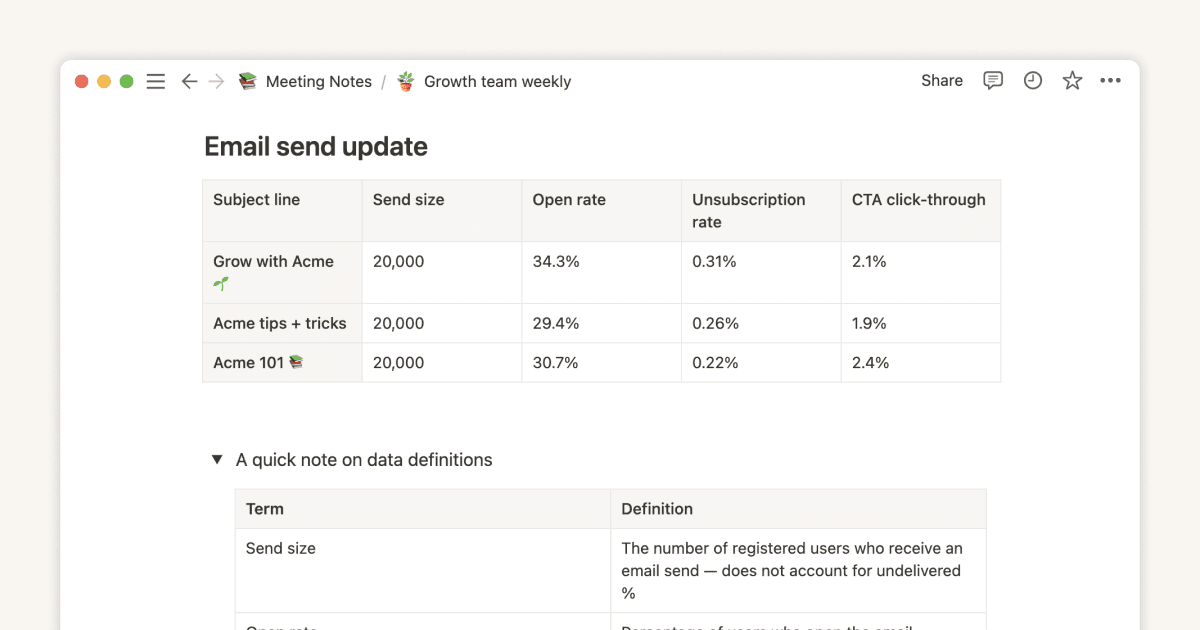
Task: Open the sidebar with the hamburger icon
Action: point(156,81)
